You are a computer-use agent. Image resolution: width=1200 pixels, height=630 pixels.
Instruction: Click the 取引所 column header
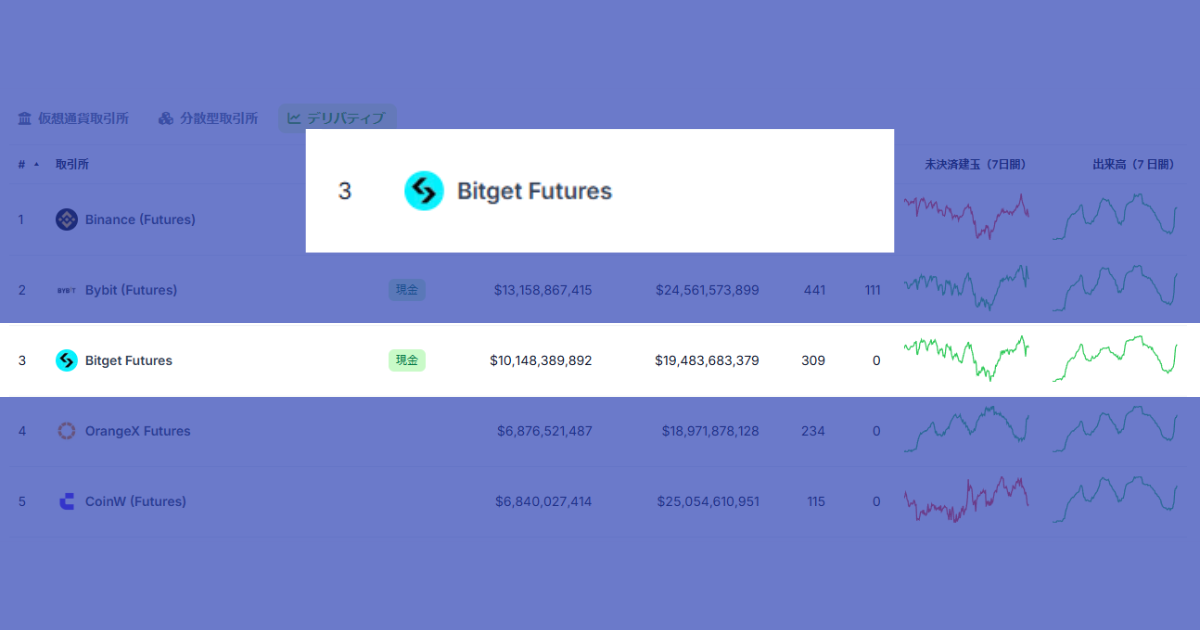click(71, 163)
